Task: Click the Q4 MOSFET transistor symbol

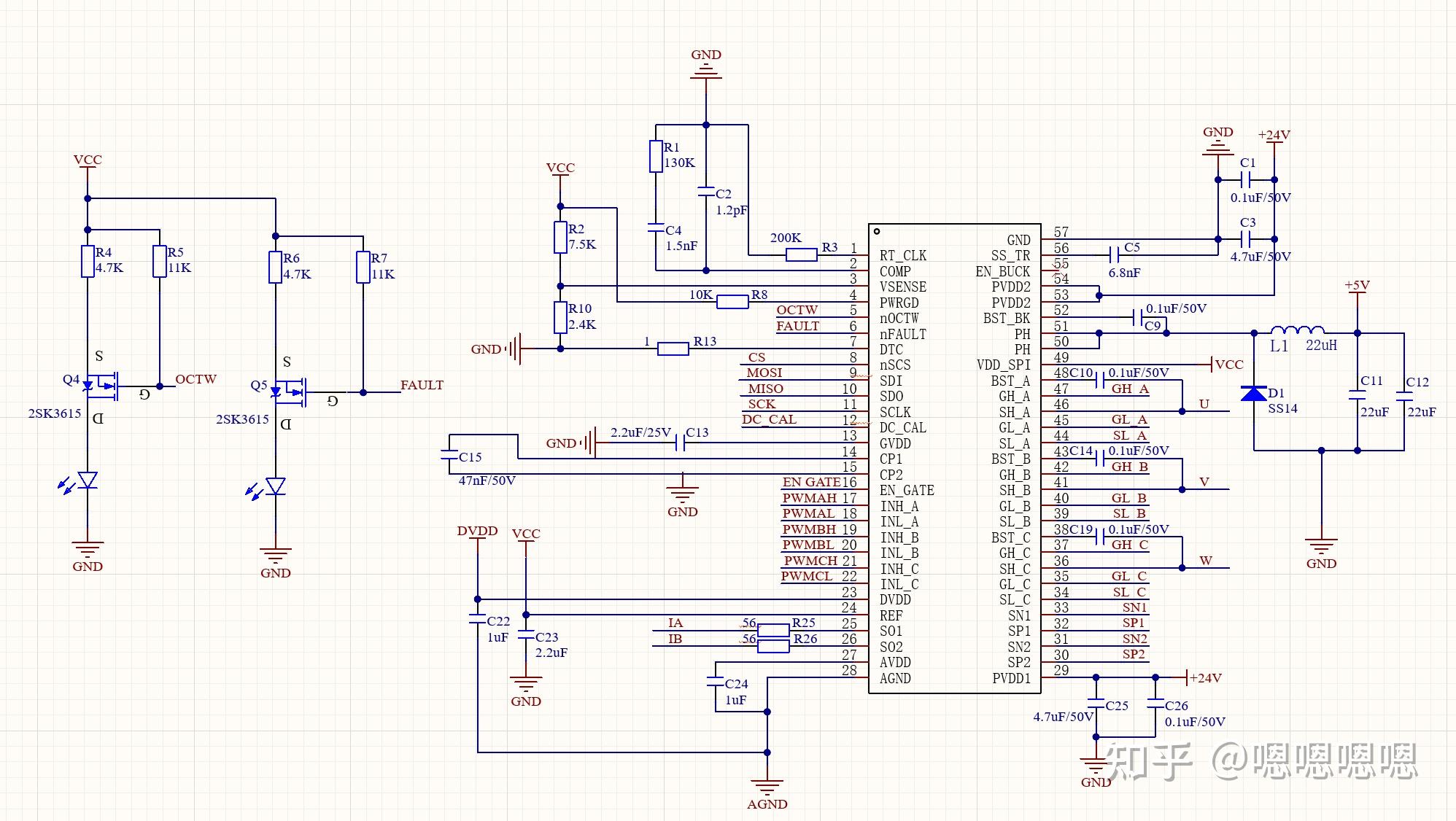Action: click(101, 386)
